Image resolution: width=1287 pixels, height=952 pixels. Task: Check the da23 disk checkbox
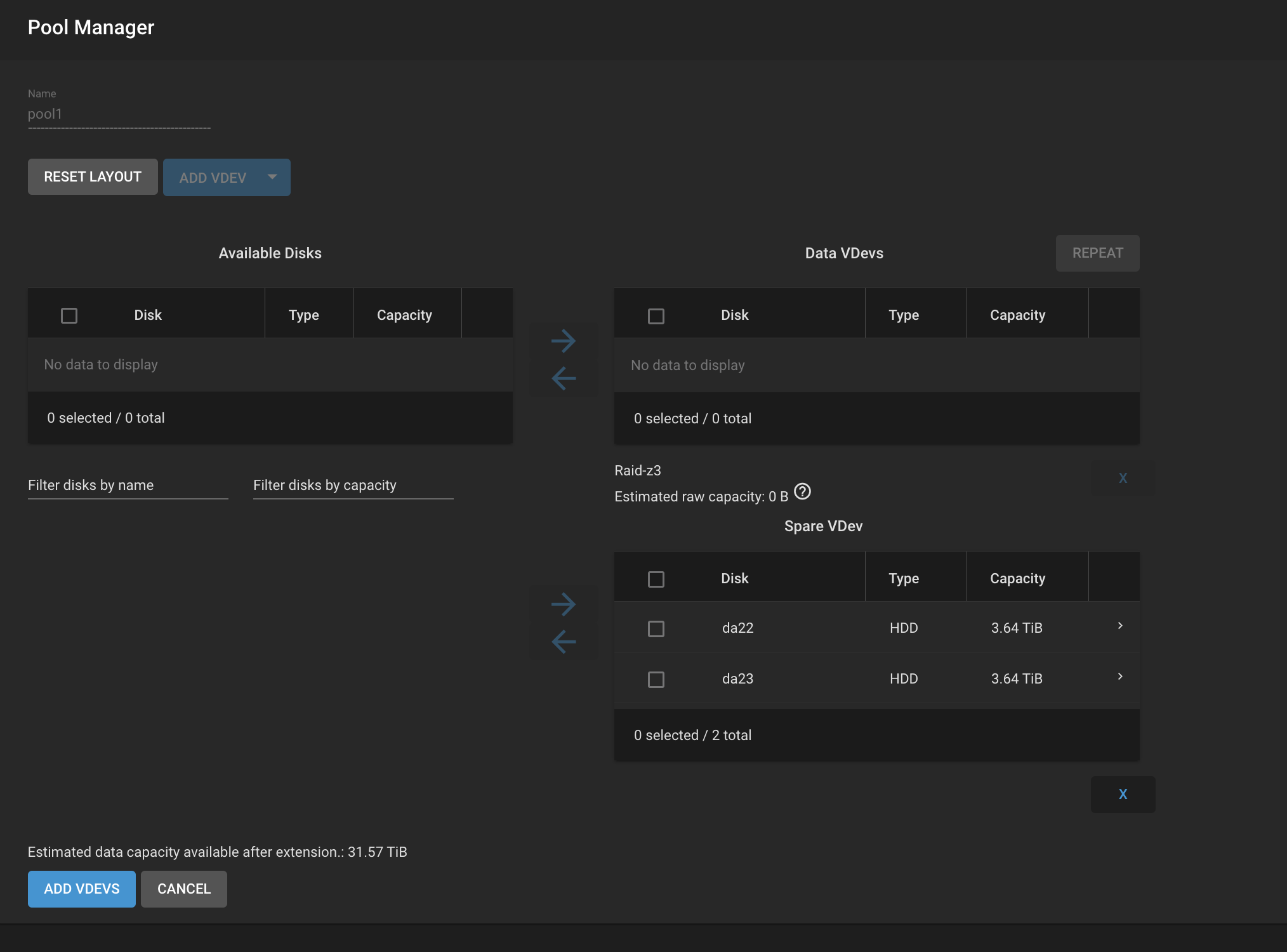(656, 680)
